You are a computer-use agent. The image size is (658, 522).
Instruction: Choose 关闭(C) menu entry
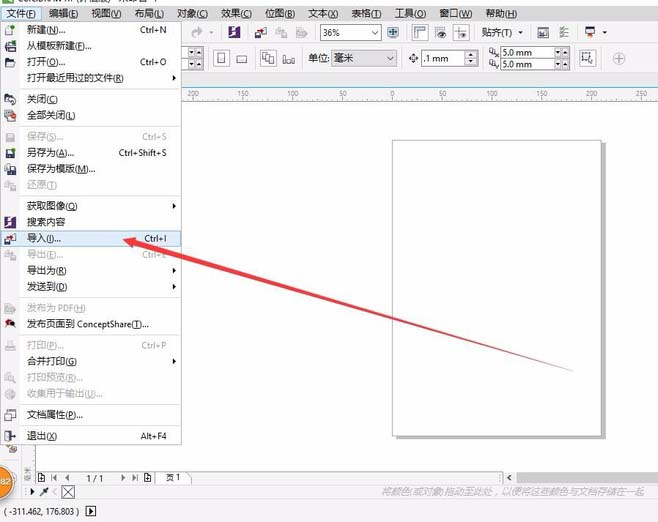pos(91,99)
